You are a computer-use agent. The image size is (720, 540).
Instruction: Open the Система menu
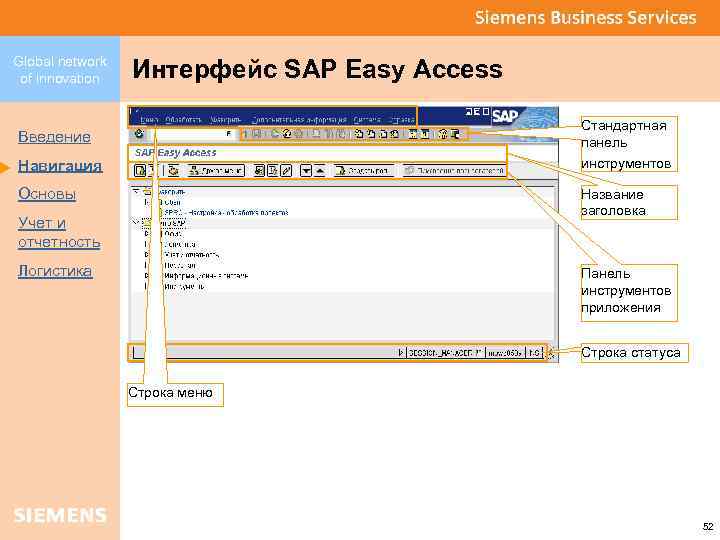(367, 119)
